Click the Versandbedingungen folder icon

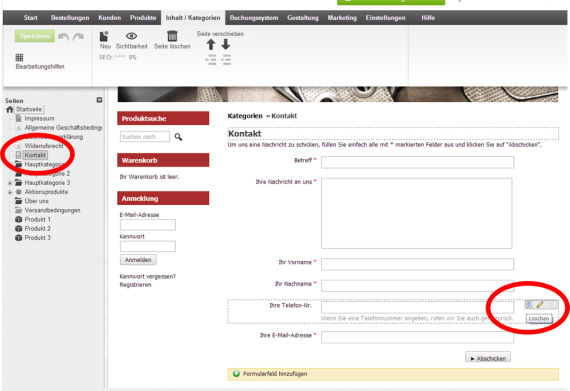(x=19, y=210)
